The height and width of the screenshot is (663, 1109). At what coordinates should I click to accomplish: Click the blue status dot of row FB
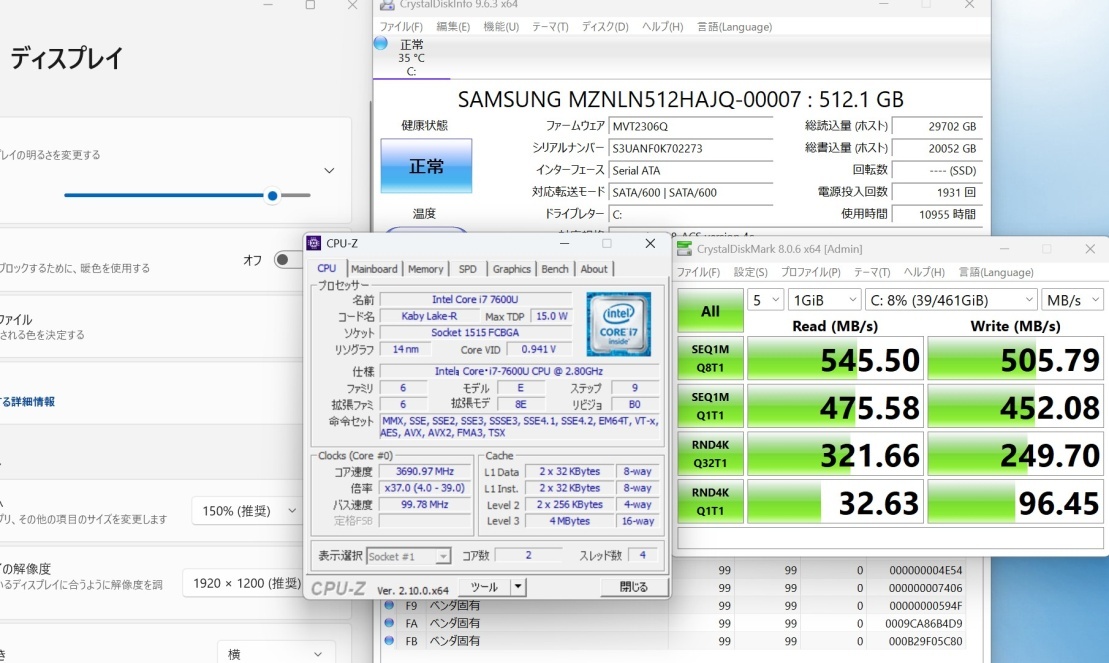(389, 641)
